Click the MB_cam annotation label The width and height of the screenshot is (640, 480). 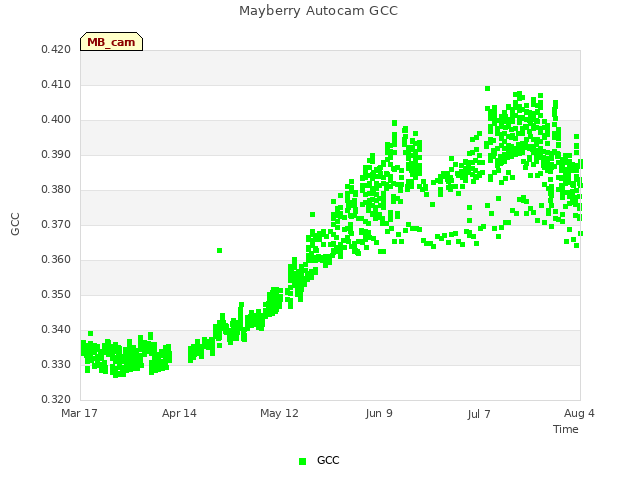click(111, 42)
